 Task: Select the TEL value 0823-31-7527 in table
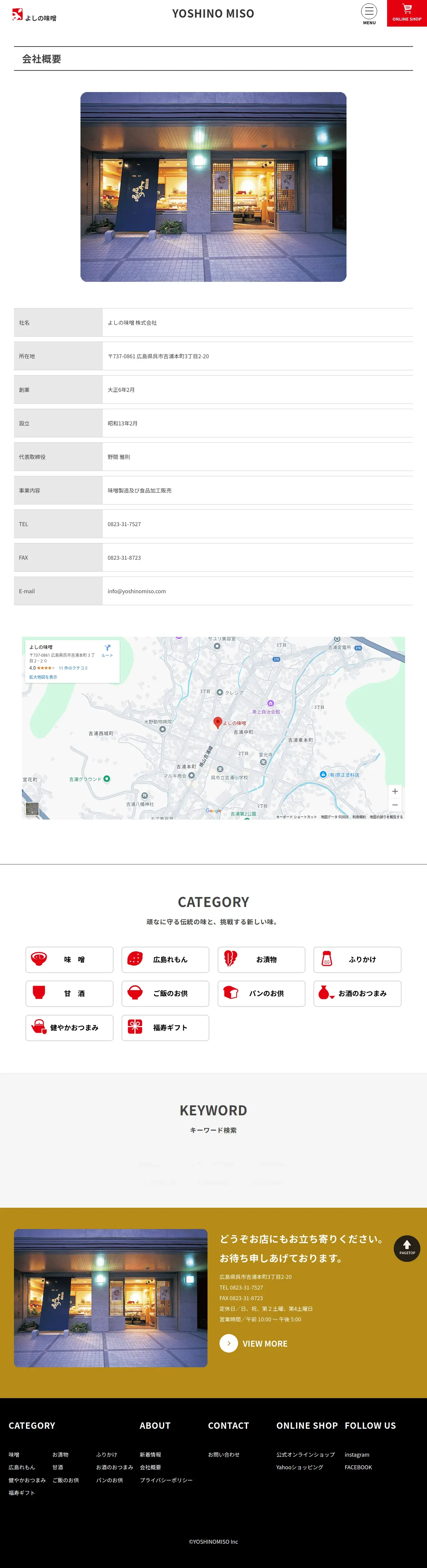(124, 524)
